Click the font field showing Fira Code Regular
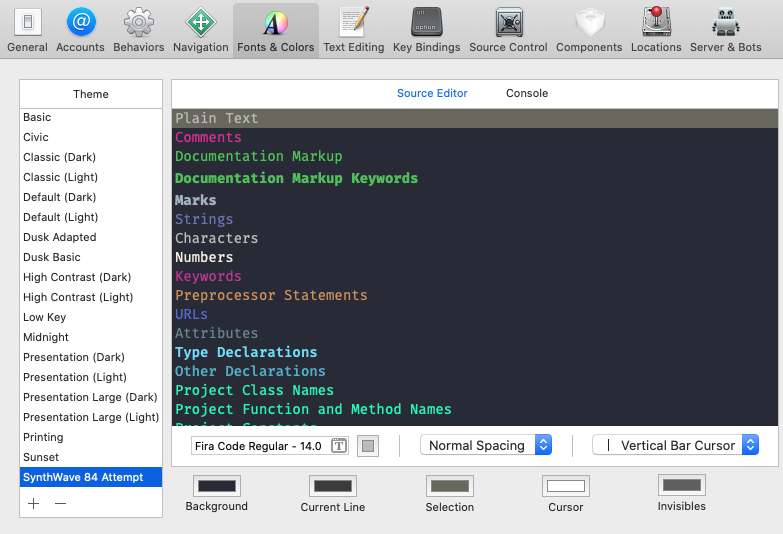 270,446
